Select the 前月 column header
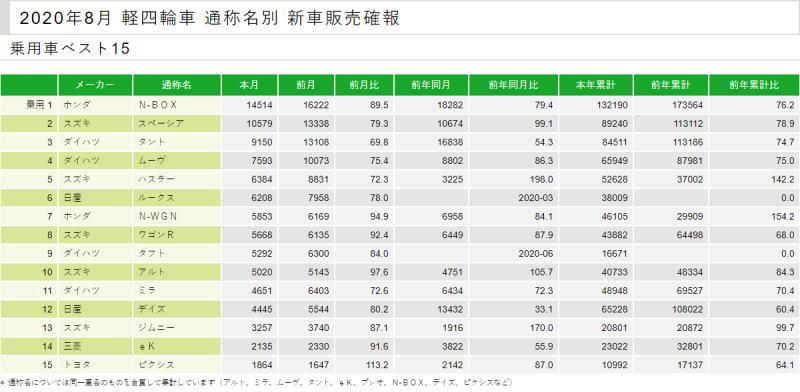 [306, 85]
